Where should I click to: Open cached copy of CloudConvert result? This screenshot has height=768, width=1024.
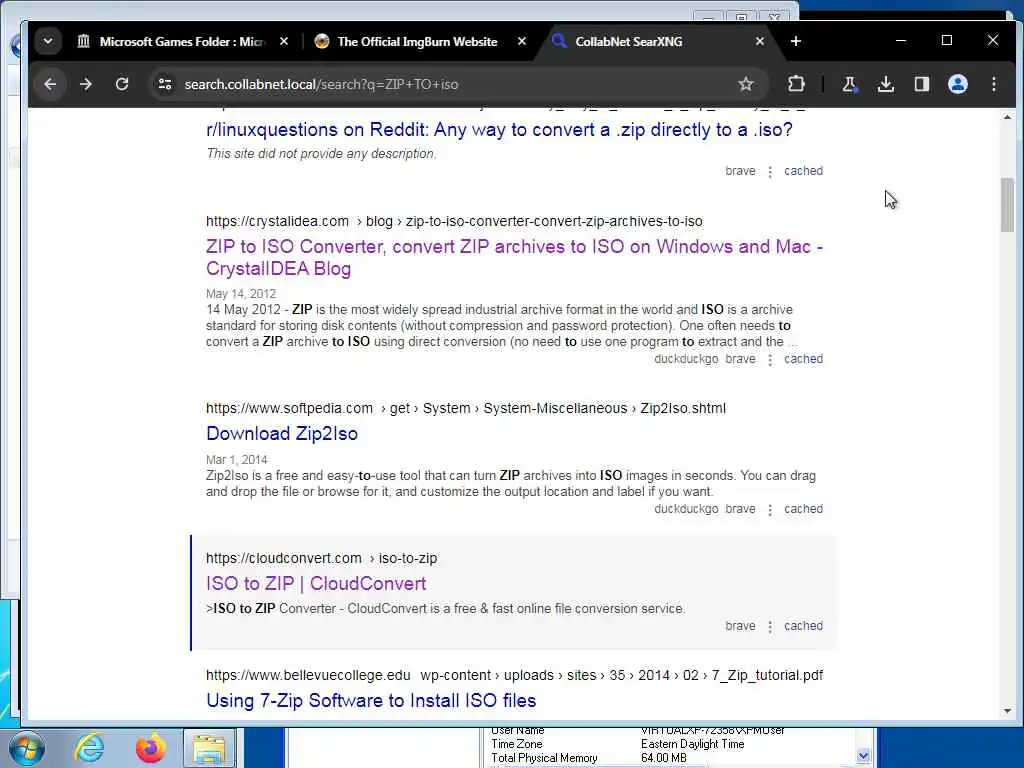click(x=803, y=626)
